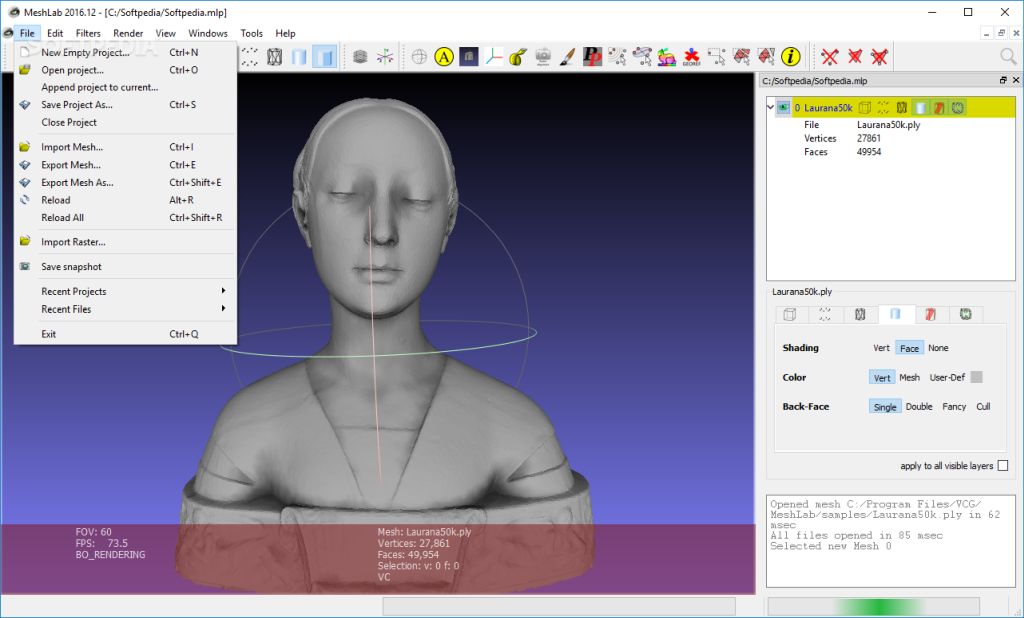Open the Filters menu in menu bar
Screen dimensions: 1024x618
point(88,33)
